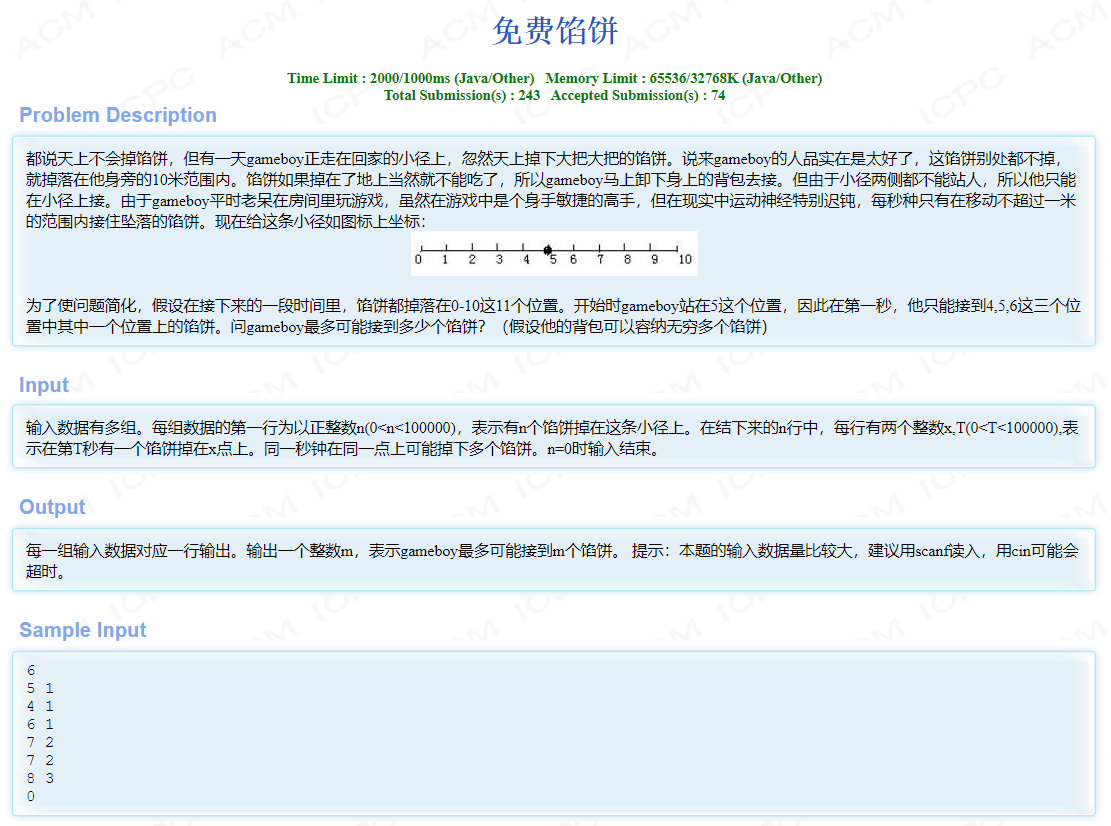The image size is (1111, 826).
Task: Click the number line coordinate image
Action: click(x=554, y=253)
